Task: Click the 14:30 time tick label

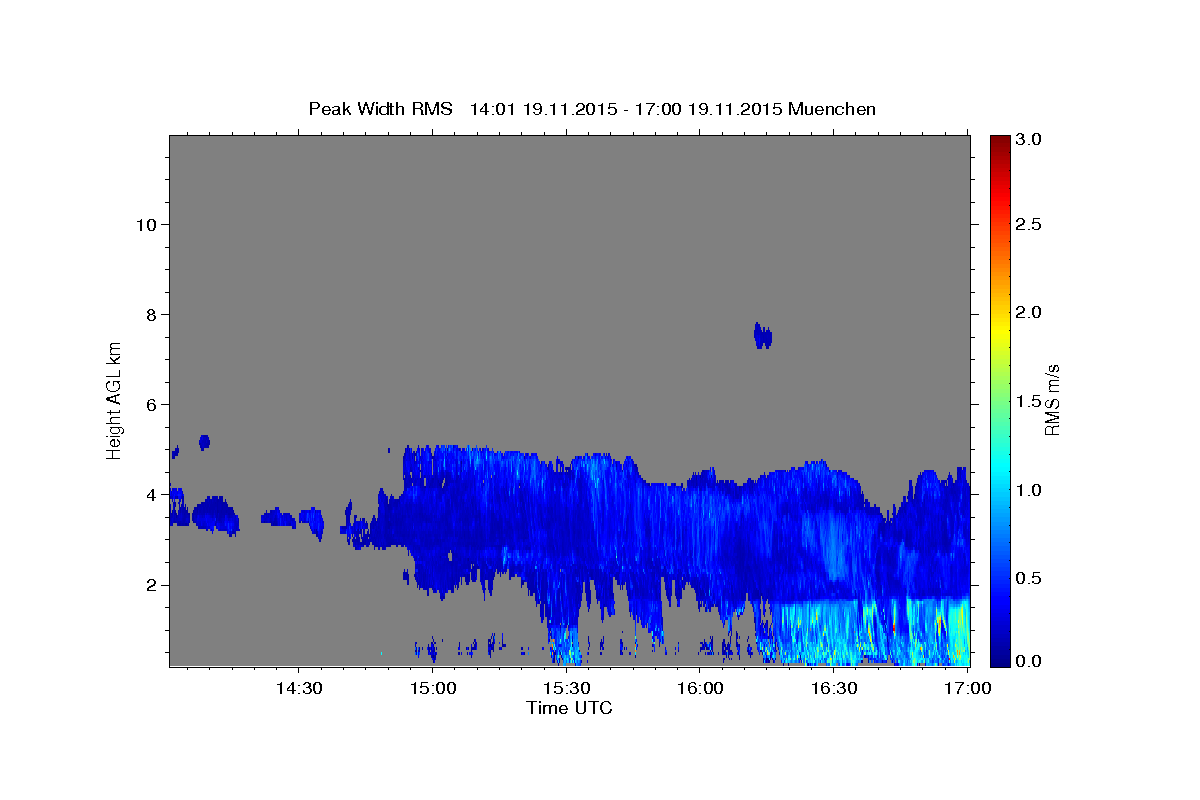Action: [x=299, y=689]
